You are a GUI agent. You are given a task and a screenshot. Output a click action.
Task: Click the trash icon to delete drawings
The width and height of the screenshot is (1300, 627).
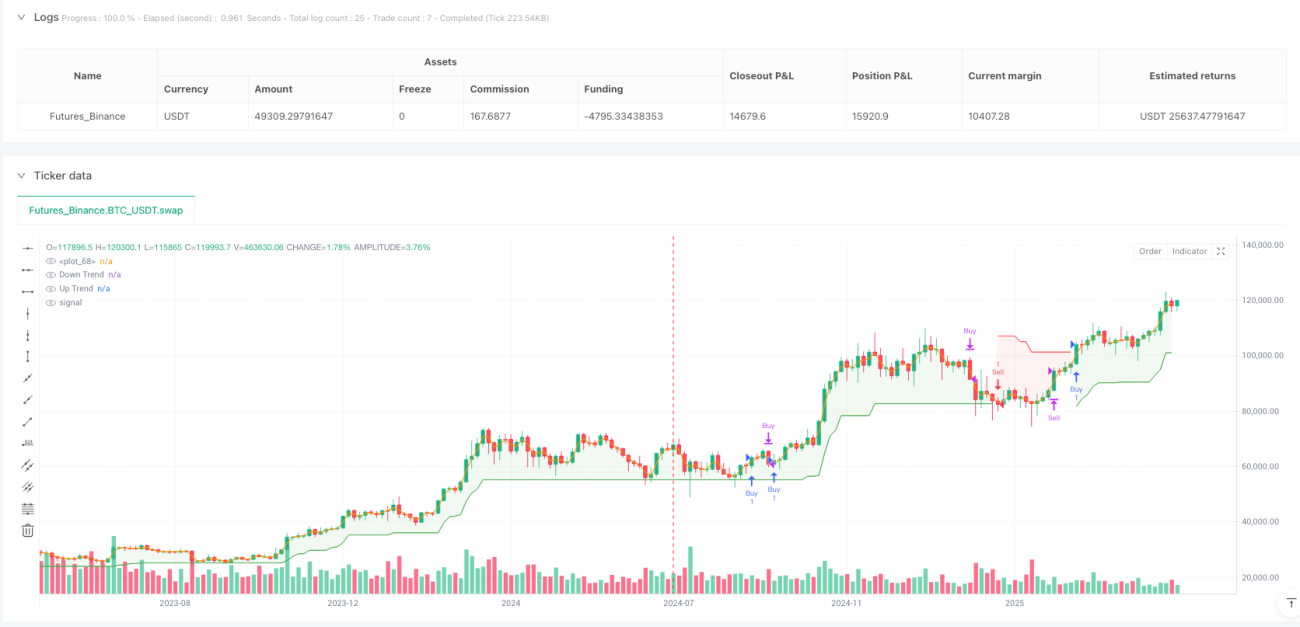[x=27, y=530]
